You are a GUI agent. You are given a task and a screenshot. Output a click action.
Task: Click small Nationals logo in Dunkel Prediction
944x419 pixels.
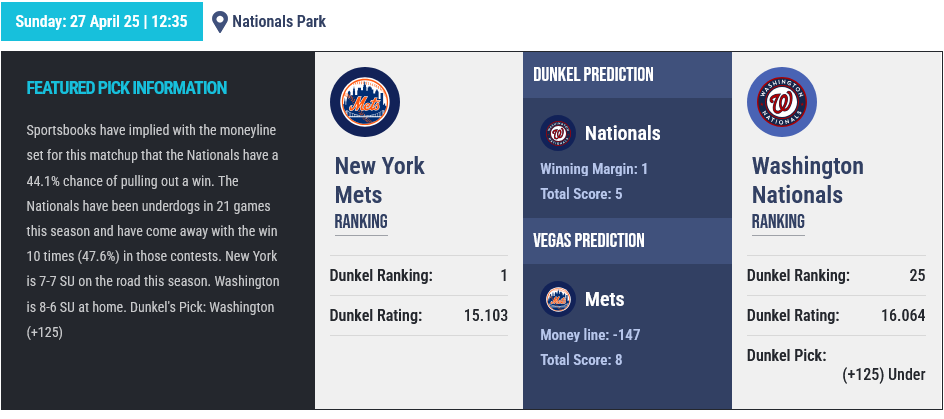(x=556, y=133)
